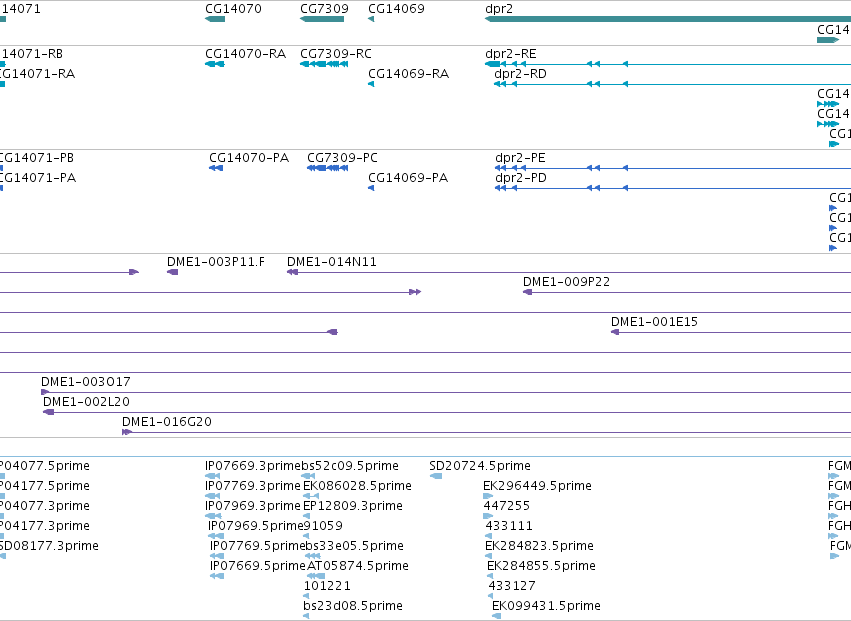Click the DME1-002L20 BAC label

point(86,402)
